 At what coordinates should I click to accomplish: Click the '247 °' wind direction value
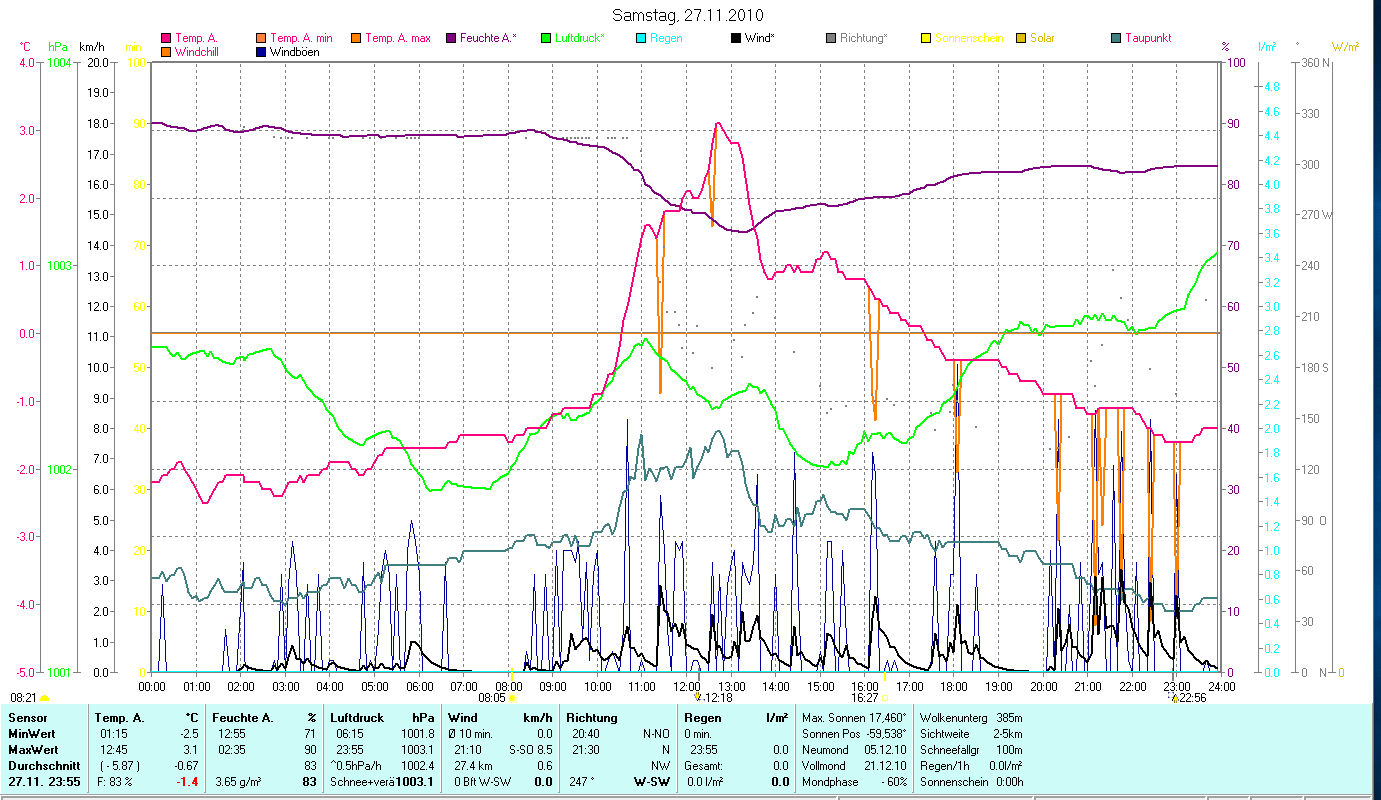click(x=582, y=782)
